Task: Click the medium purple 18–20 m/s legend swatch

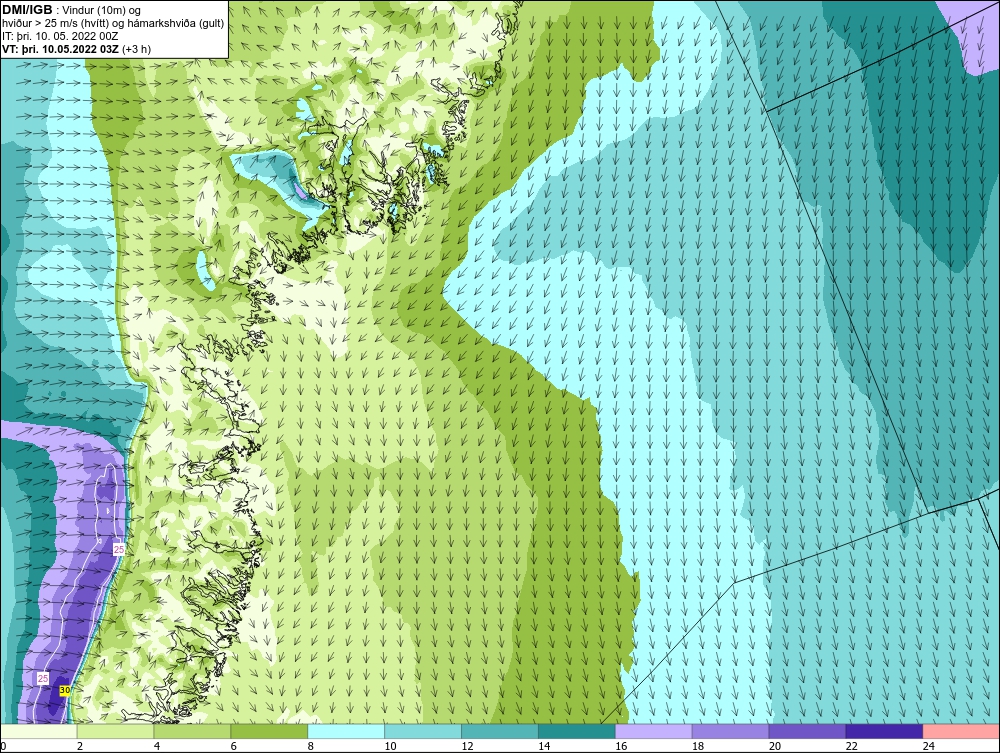Action: 730,731
